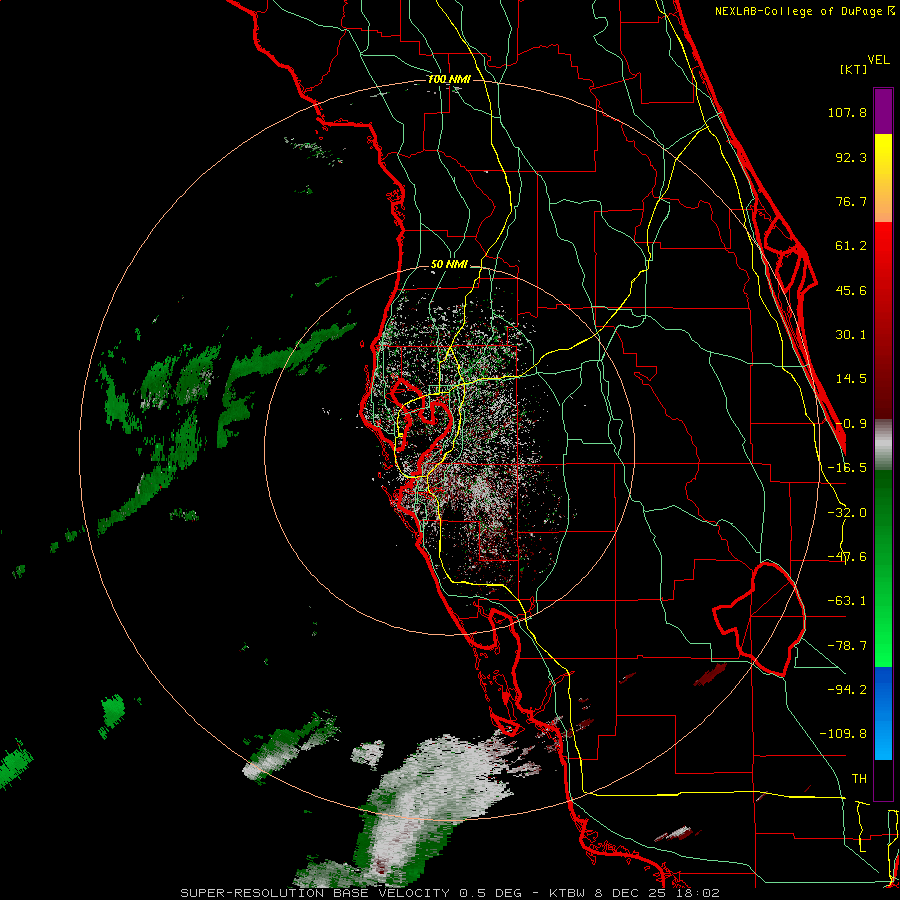900x900 pixels.
Task: Select the 92.3 velocity scale value
Action: 851,157
